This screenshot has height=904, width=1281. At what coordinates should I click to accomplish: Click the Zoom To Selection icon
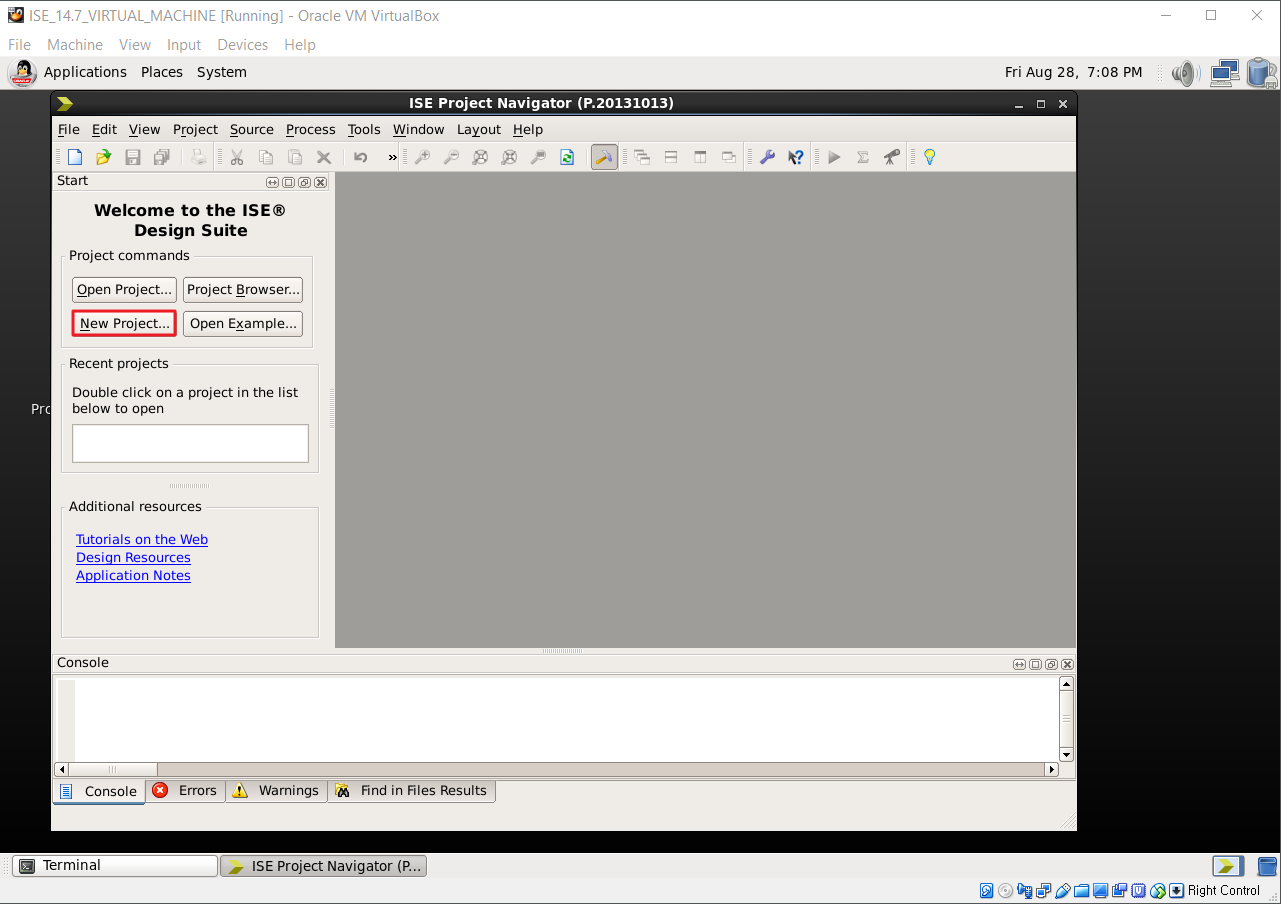click(x=538, y=157)
